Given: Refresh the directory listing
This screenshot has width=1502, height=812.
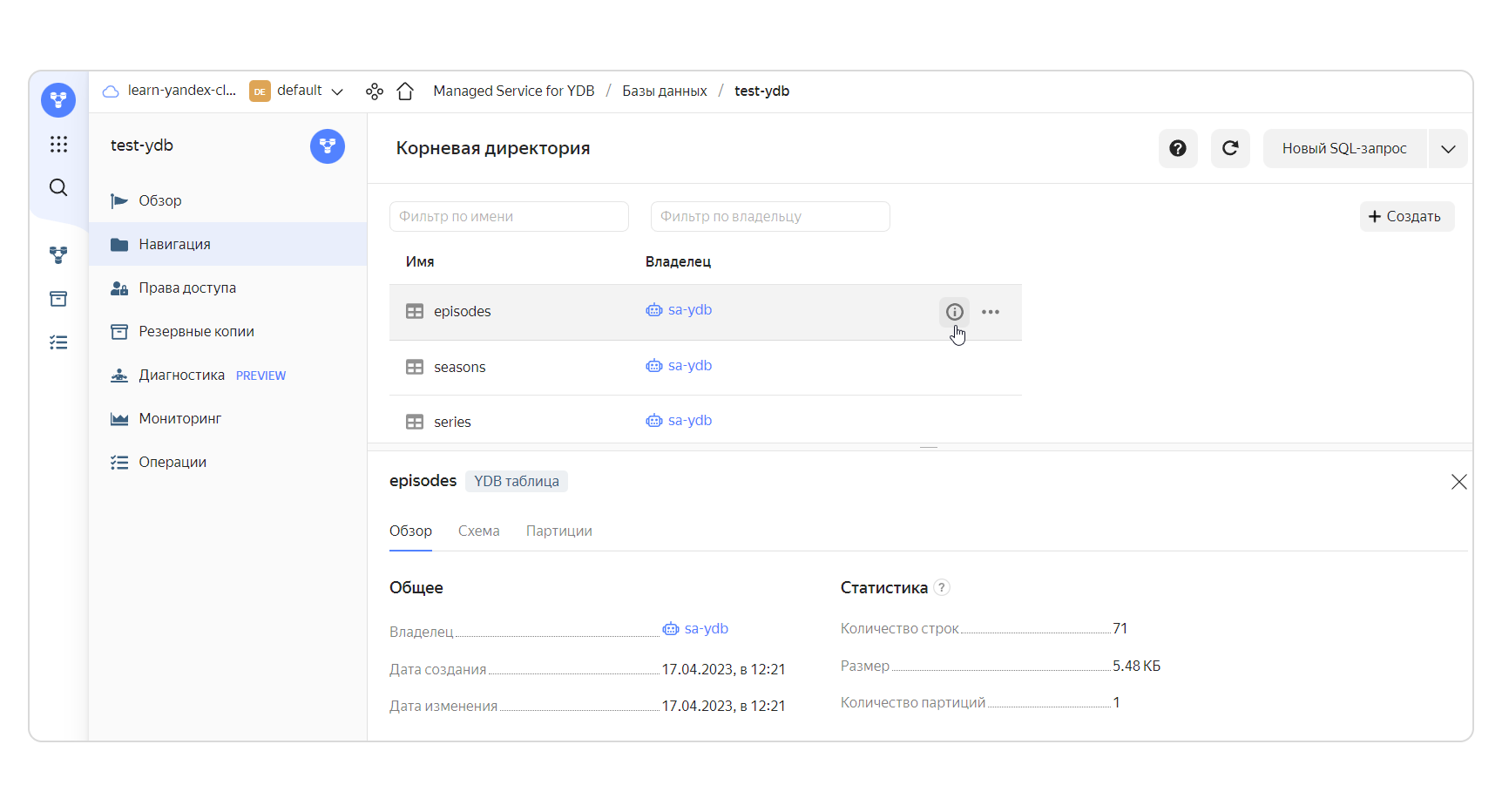Looking at the screenshot, I should point(1230,148).
